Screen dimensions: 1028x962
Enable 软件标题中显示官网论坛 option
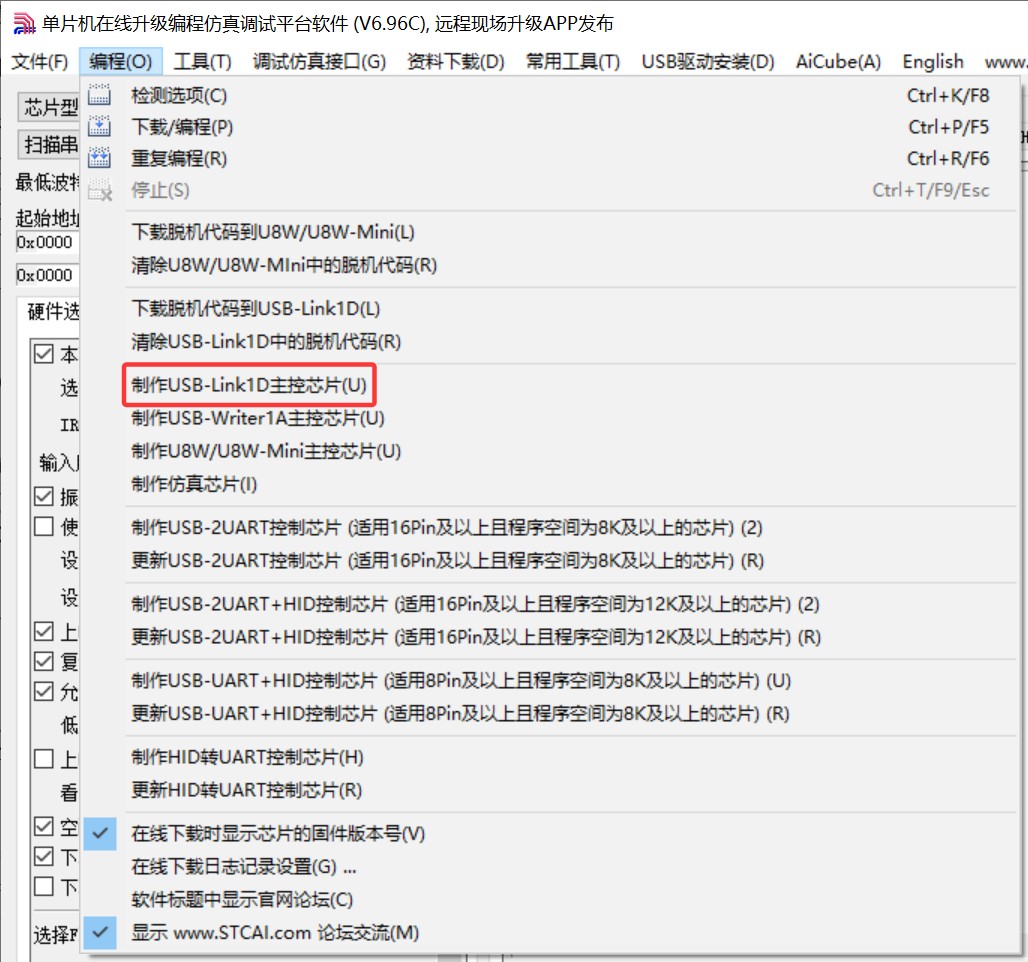tap(242, 899)
